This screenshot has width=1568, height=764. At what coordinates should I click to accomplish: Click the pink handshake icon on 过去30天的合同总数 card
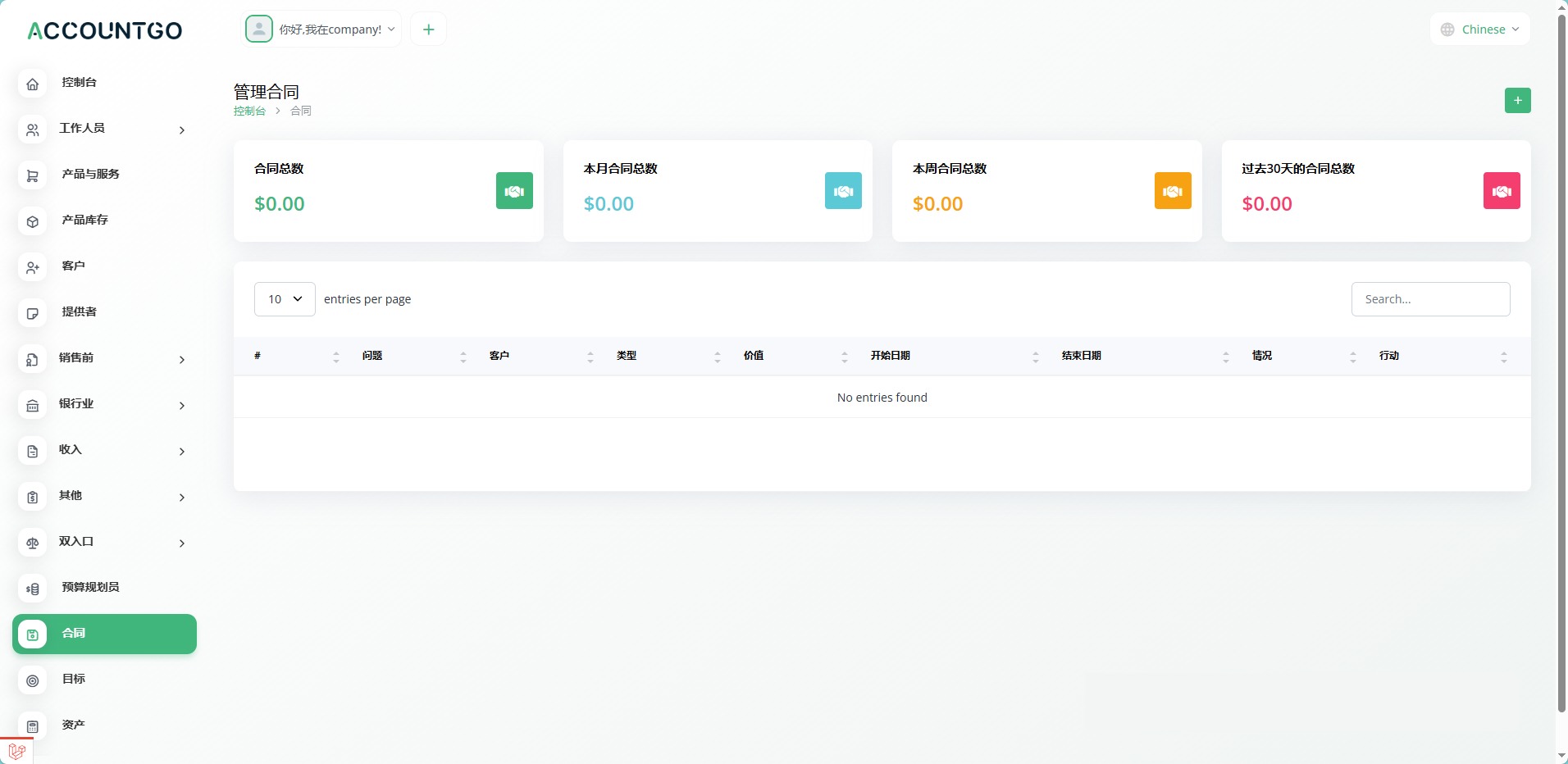(1501, 191)
